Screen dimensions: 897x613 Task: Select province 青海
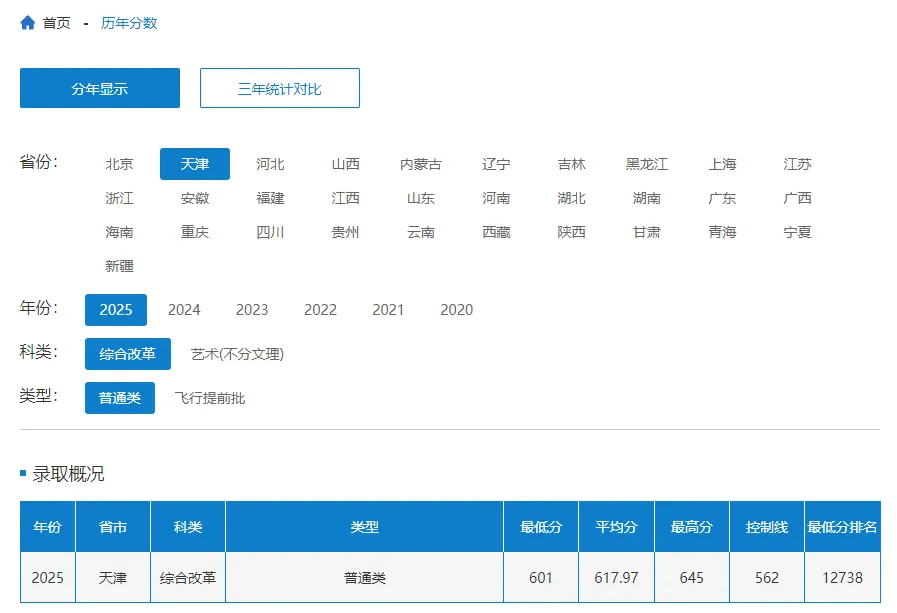tap(722, 232)
